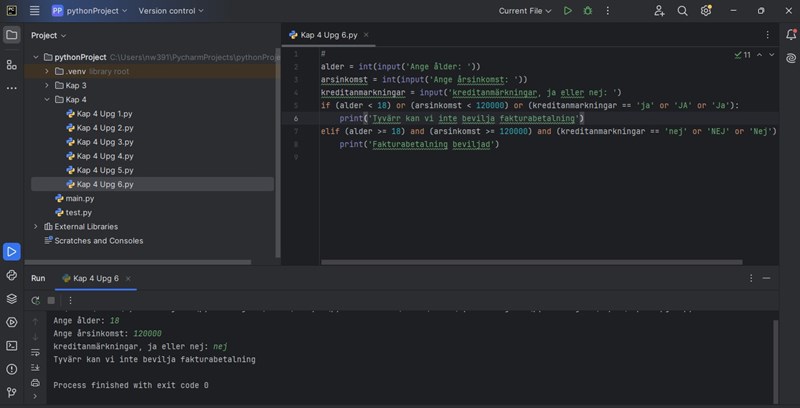Toggle the Project tool window folder icon
Screen dimensions: 800x408
[x=11, y=35]
